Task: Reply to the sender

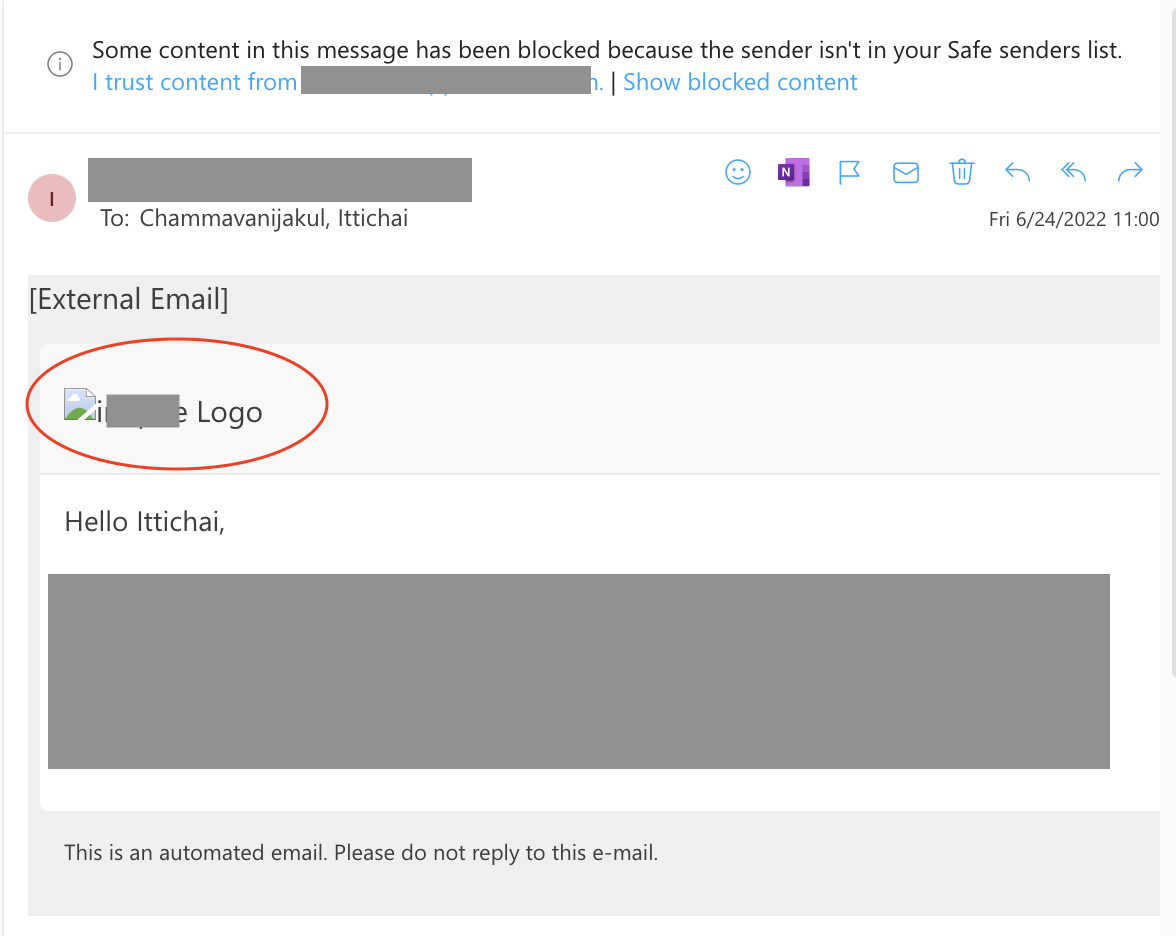Action: pos(1017,173)
